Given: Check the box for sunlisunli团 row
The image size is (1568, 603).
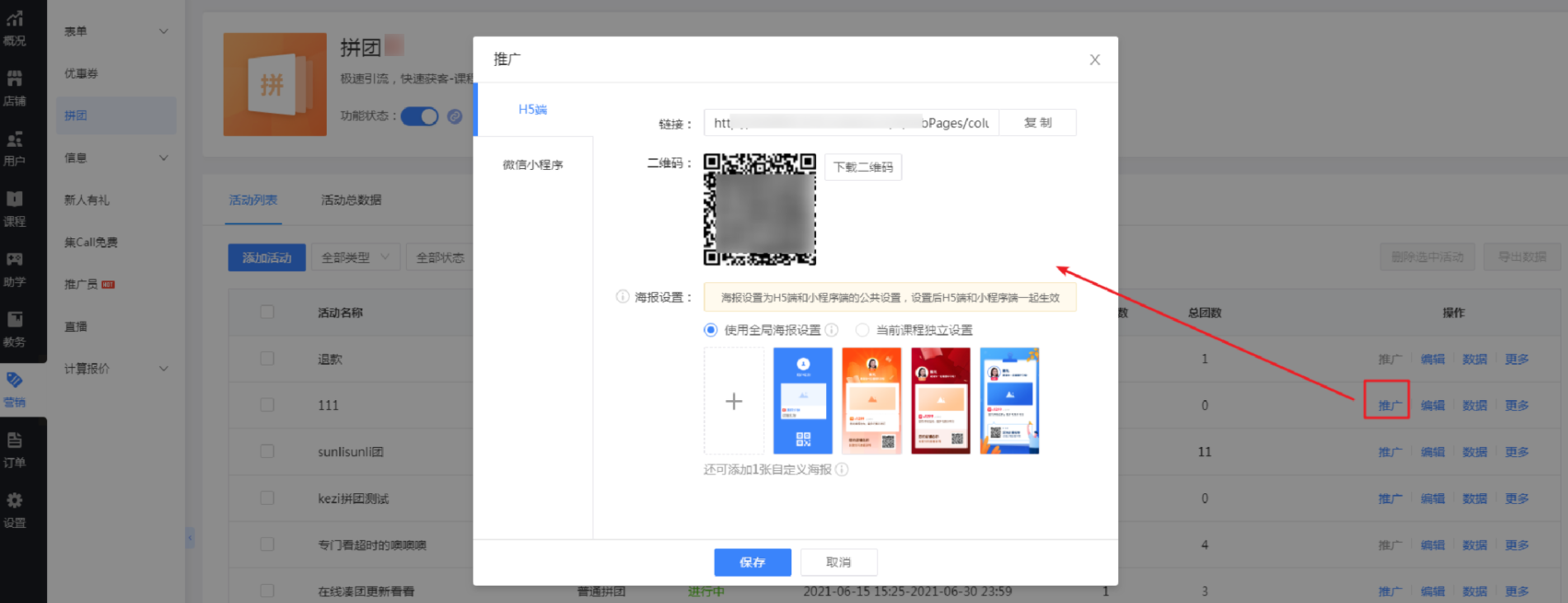Looking at the screenshot, I should point(267,451).
